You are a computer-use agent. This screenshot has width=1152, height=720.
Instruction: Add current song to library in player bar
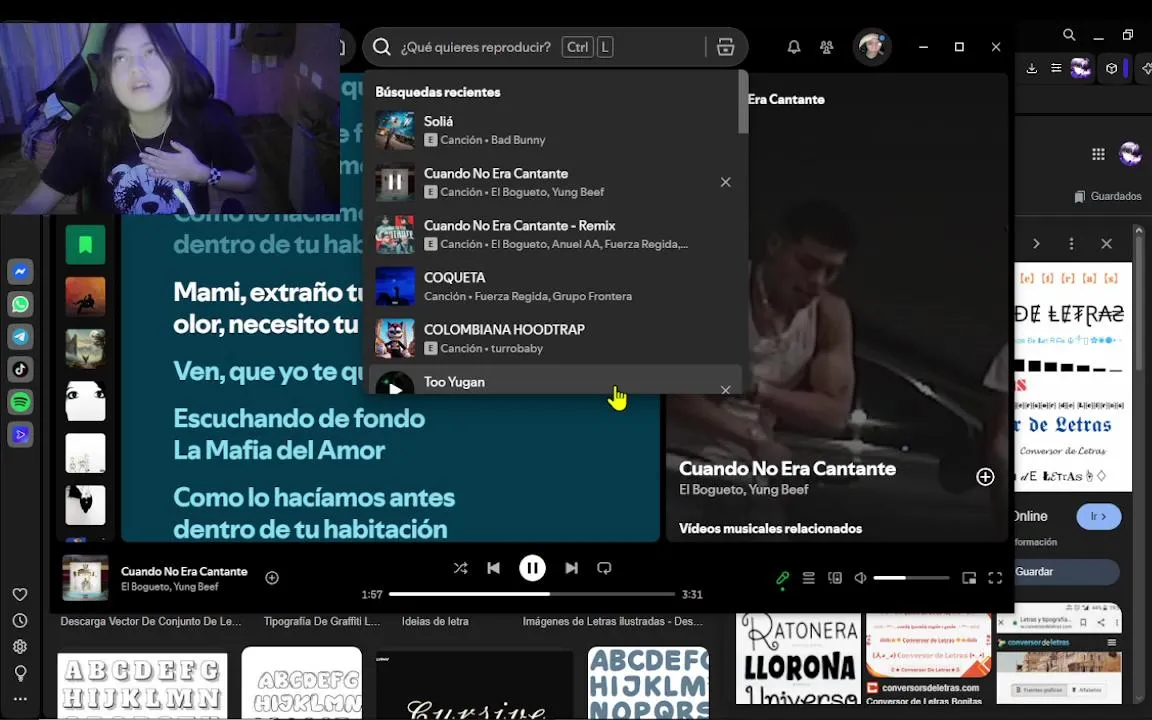[272, 578]
